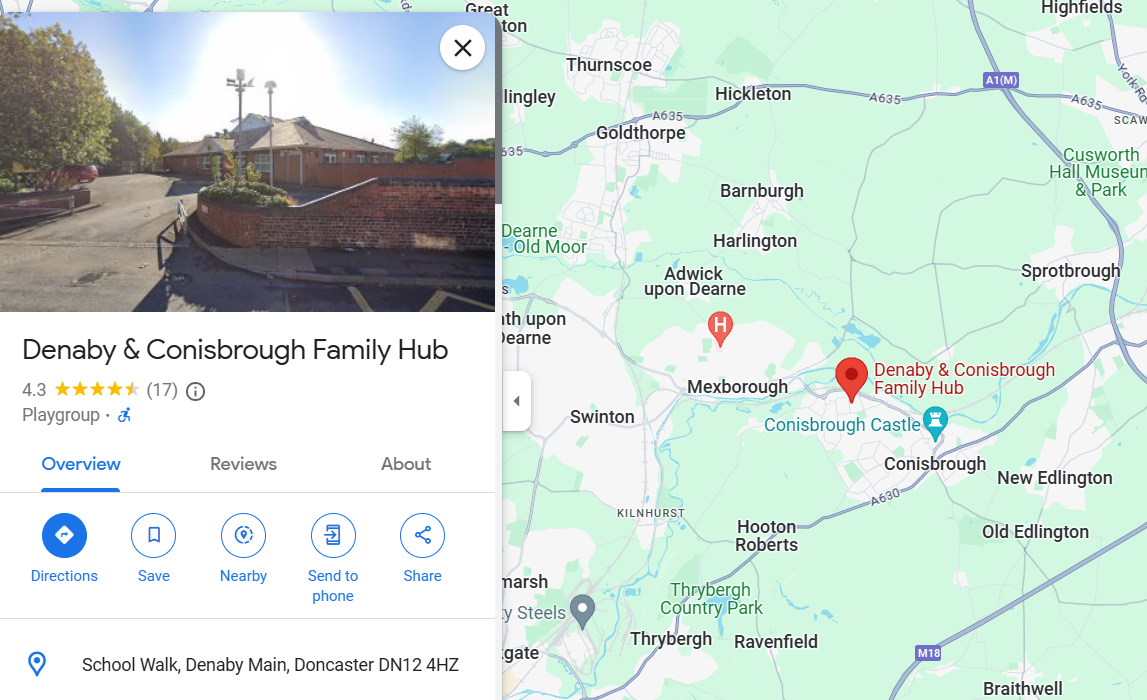
Task: Click the red Family Hub location pin
Action: coord(851,379)
